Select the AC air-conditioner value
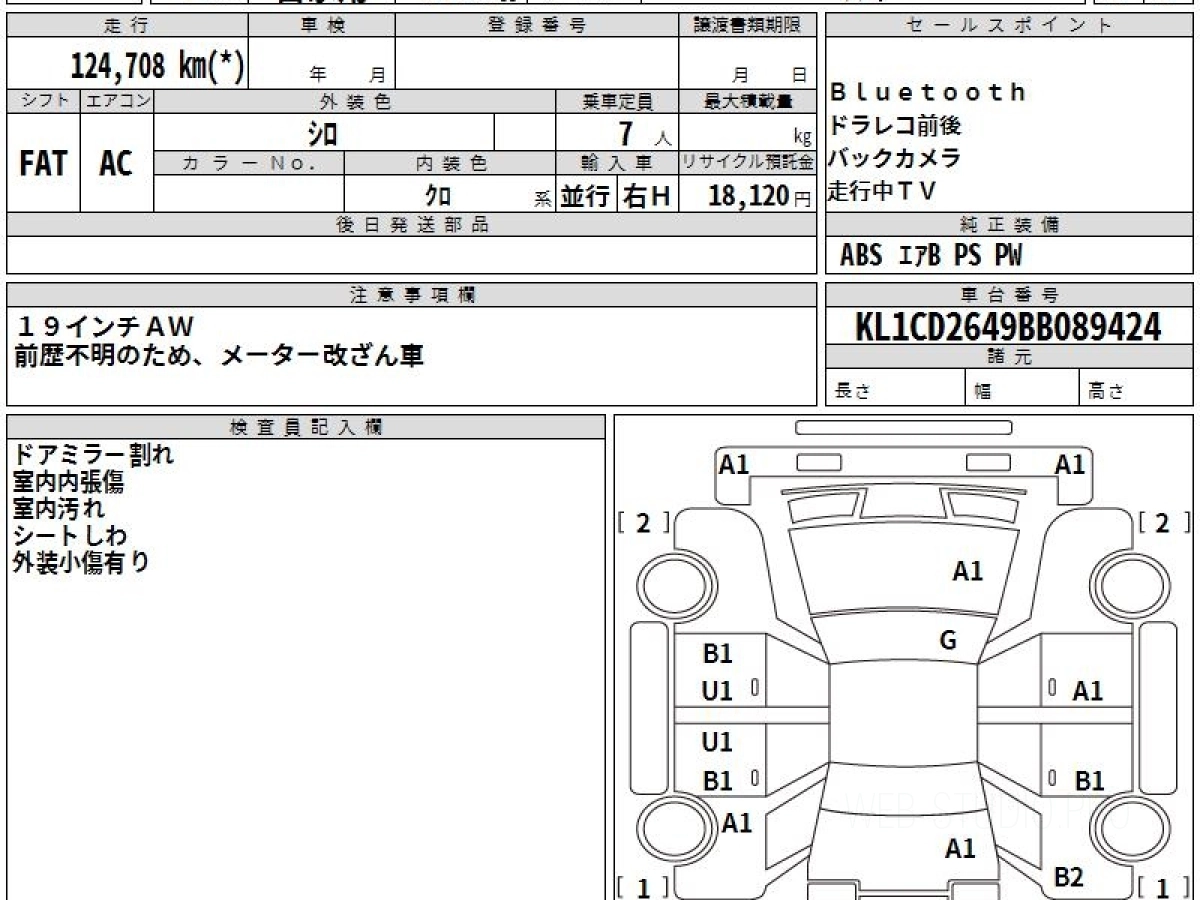Screen dimensions: 1200x900 (116, 164)
